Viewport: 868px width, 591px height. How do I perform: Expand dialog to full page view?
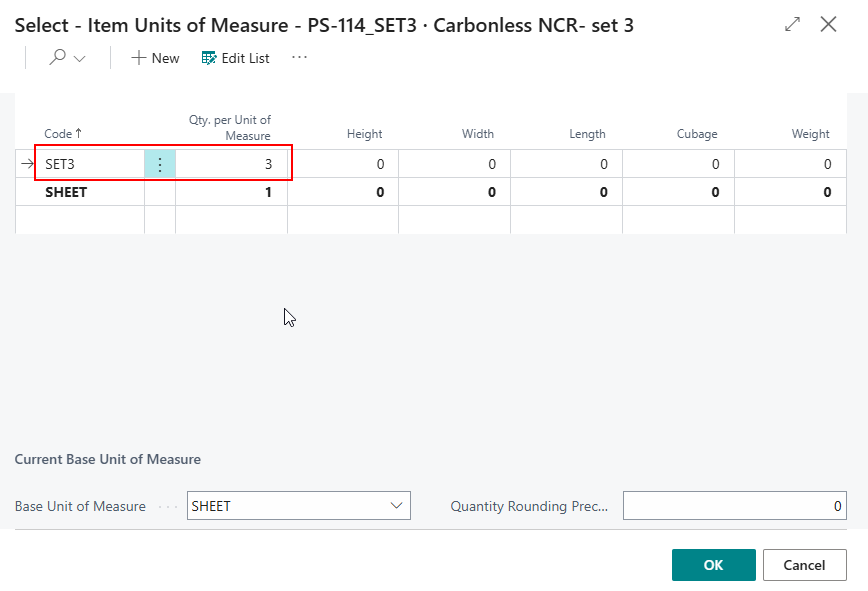792,24
